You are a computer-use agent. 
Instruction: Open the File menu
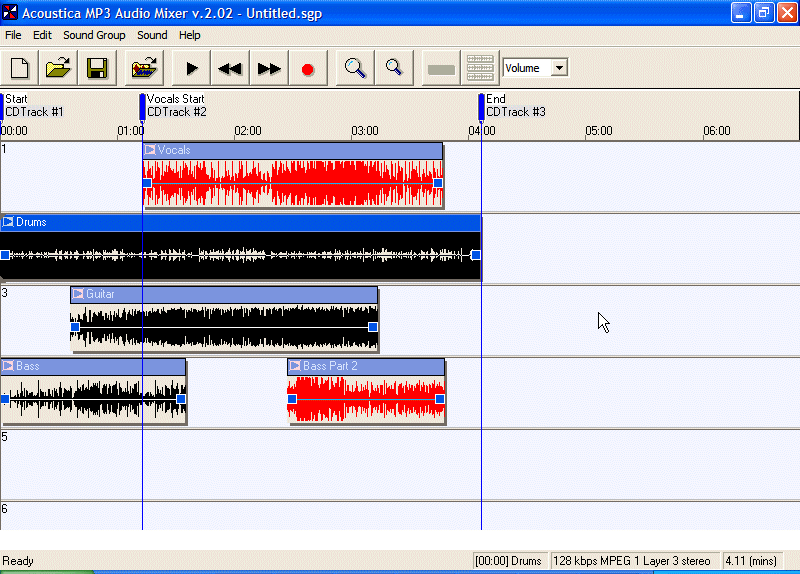13,35
